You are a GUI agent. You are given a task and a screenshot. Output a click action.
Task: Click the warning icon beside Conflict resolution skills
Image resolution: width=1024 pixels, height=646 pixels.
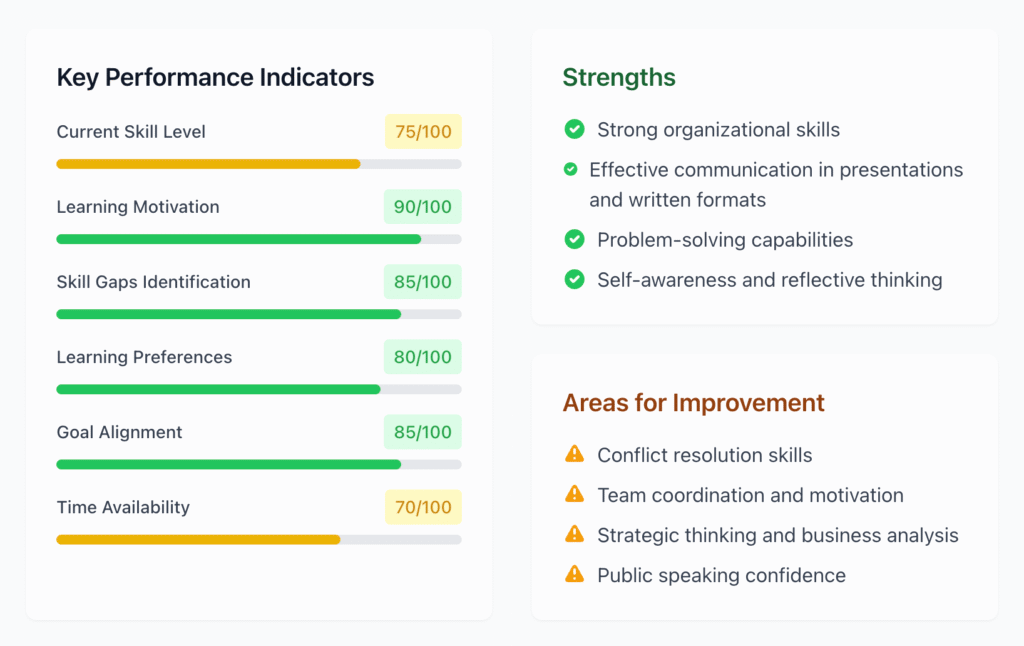coord(574,455)
